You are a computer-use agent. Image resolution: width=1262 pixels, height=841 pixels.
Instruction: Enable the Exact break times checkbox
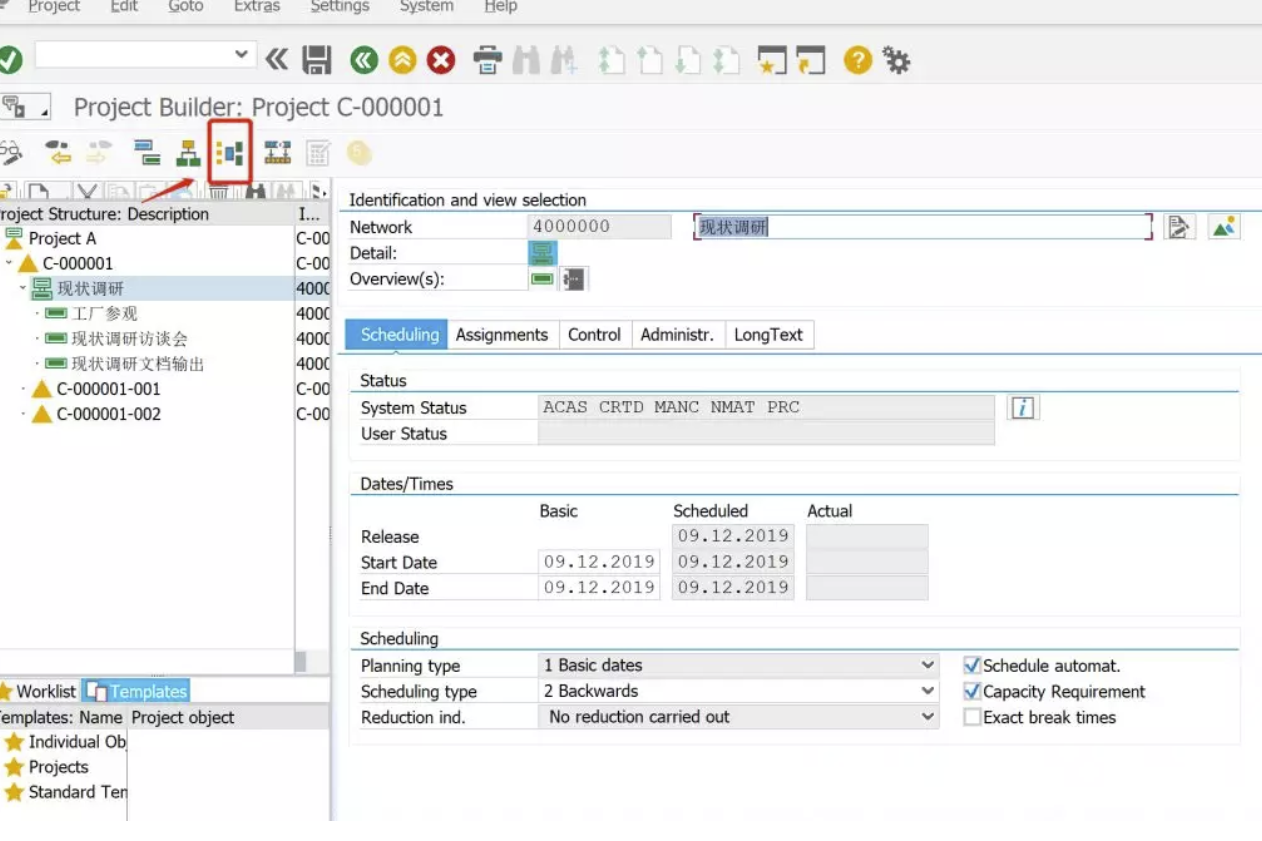point(972,717)
